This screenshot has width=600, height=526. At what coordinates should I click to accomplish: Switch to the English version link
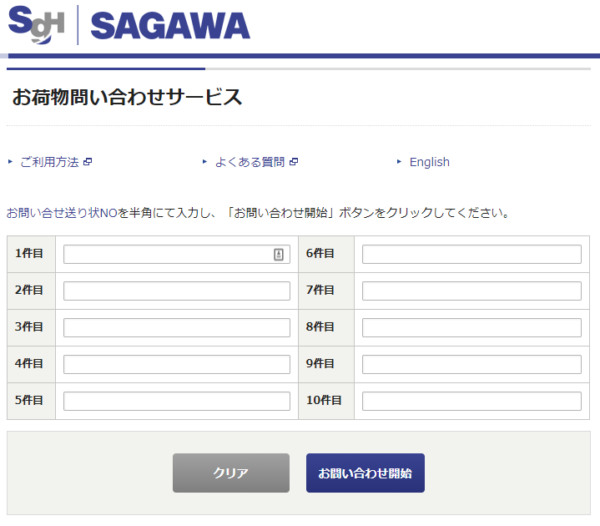click(429, 162)
